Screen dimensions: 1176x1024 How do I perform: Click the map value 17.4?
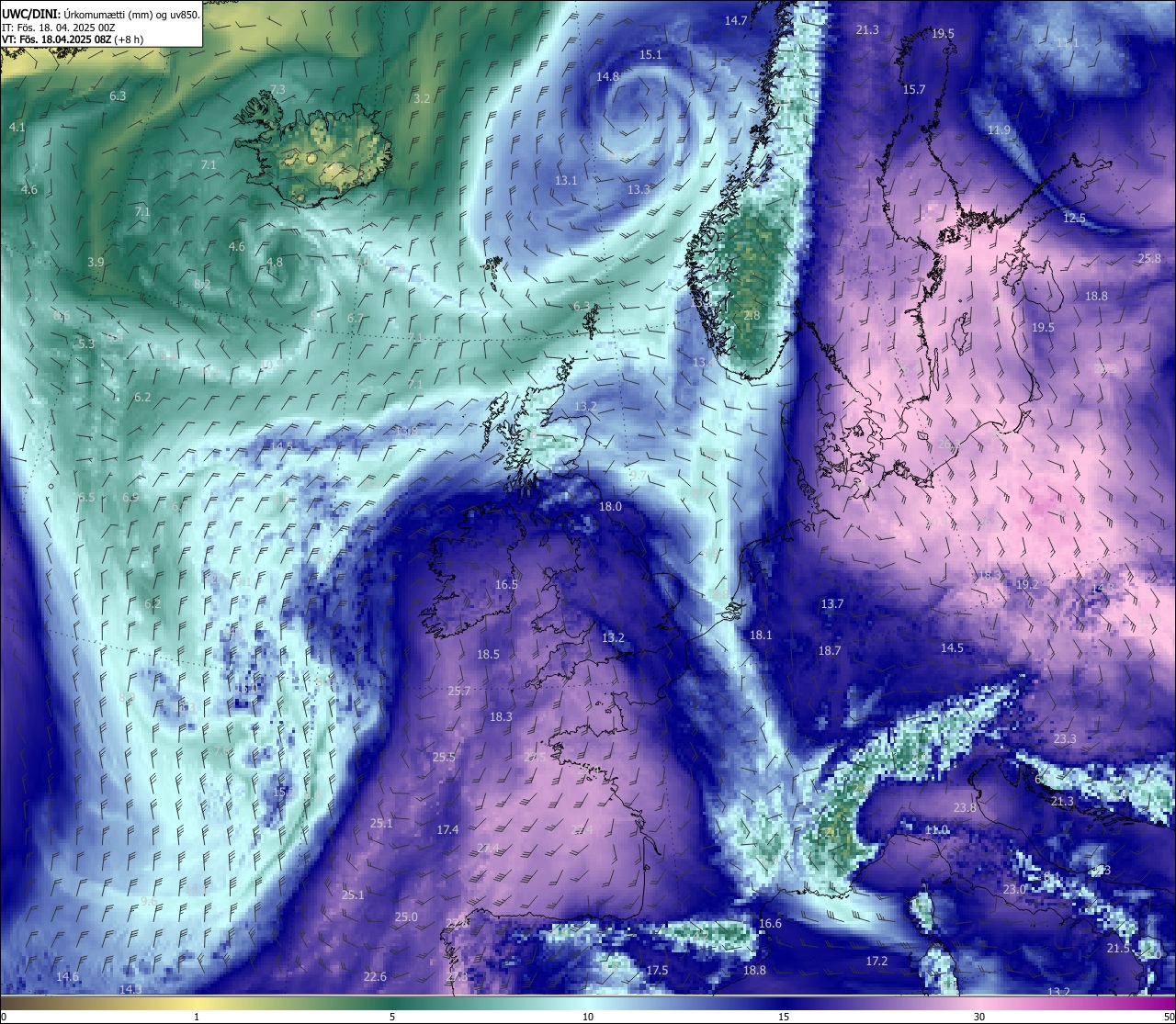447,830
